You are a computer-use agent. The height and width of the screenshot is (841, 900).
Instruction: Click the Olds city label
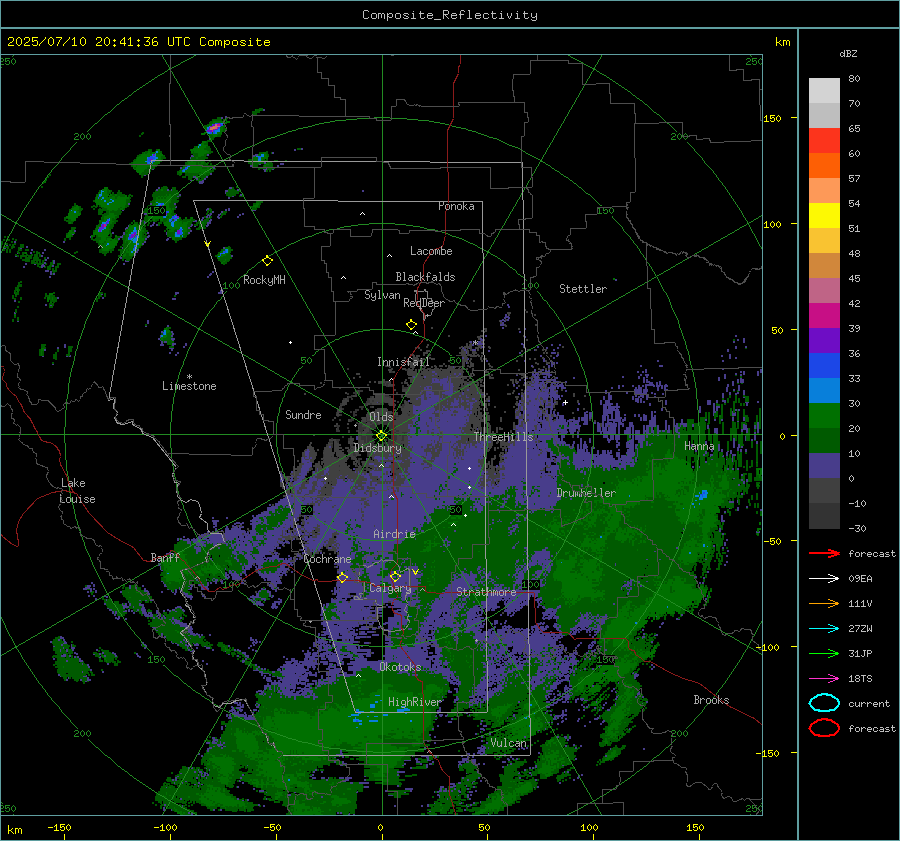(381, 417)
